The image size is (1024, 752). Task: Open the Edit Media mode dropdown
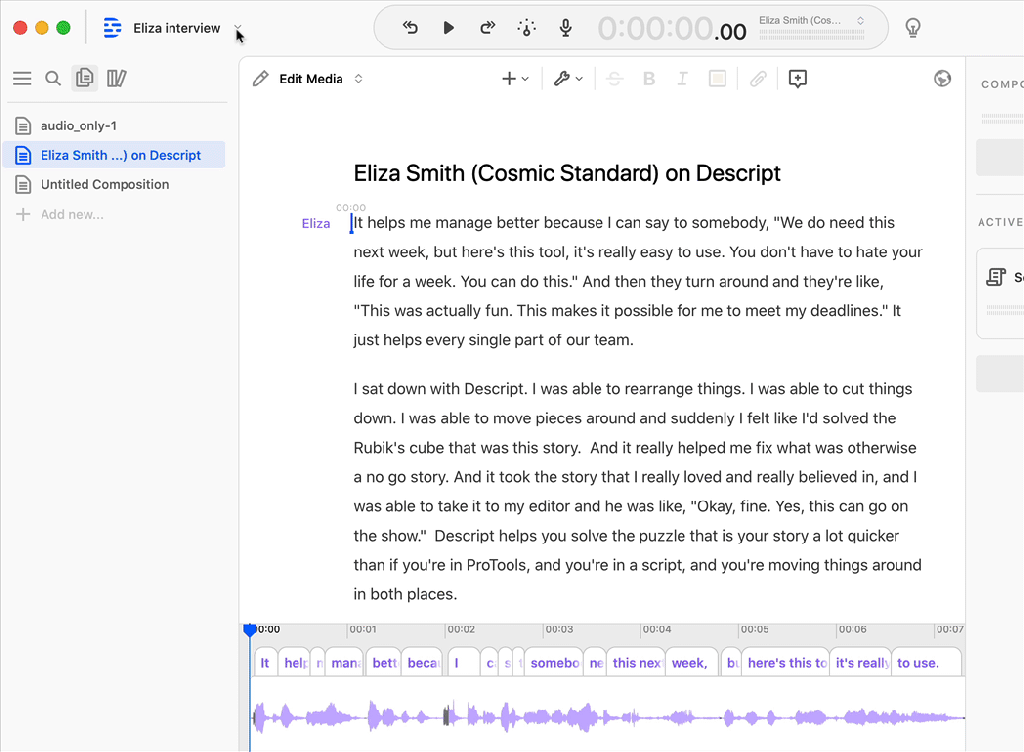coord(321,79)
